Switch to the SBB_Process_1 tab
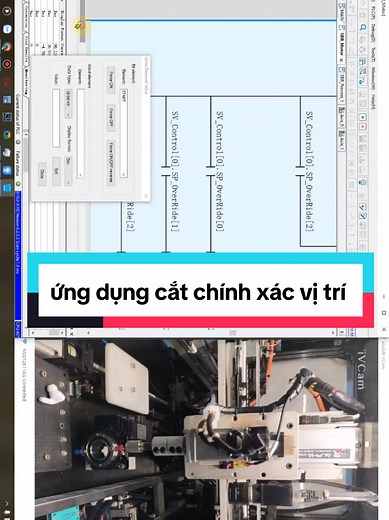The height and width of the screenshot is (520, 389). coord(341,85)
